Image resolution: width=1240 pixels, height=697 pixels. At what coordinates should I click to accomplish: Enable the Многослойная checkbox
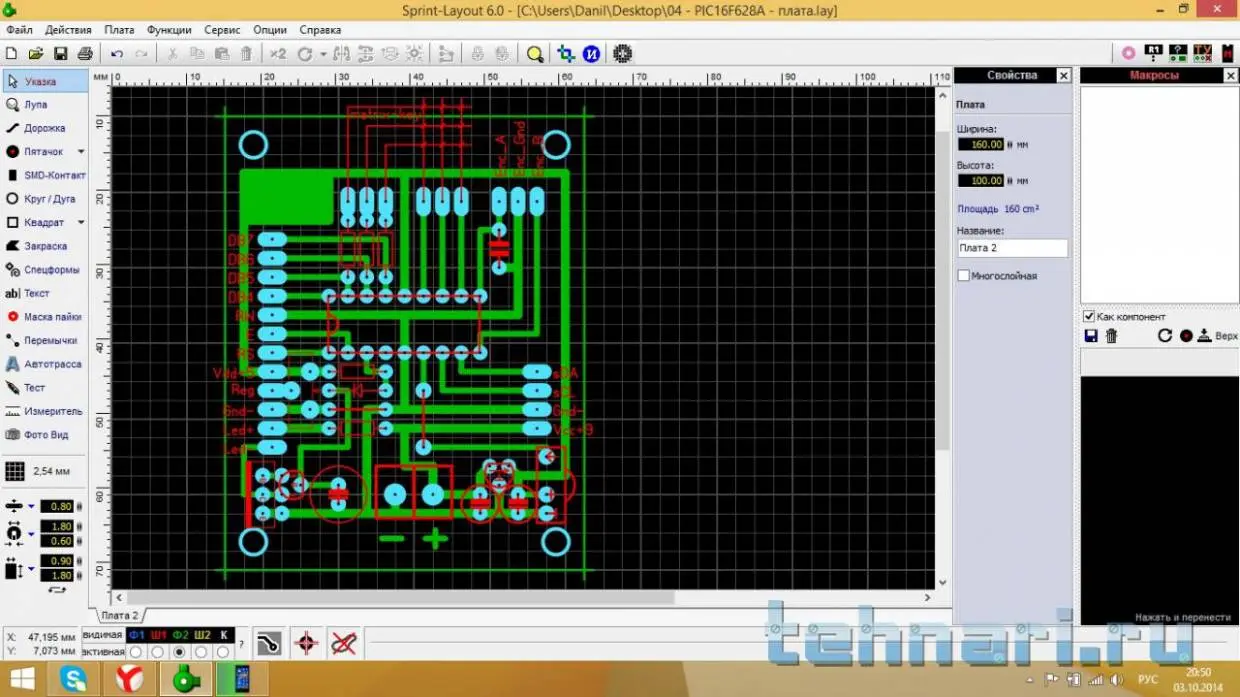point(964,276)
